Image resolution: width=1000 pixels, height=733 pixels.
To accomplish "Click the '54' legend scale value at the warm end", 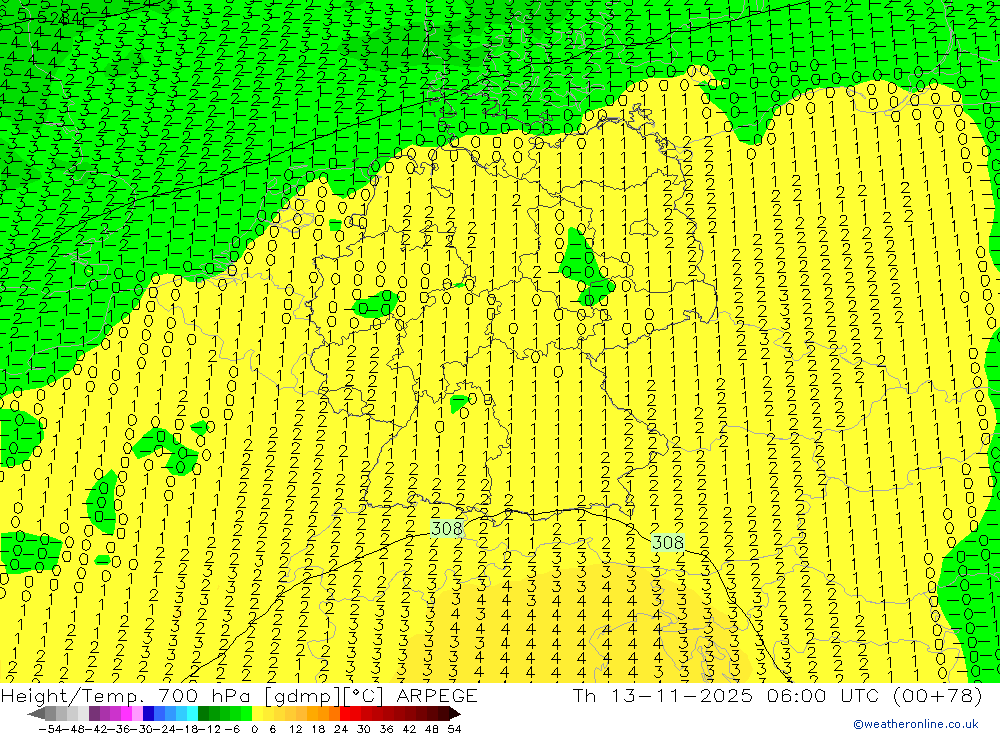I will (455, 729).
